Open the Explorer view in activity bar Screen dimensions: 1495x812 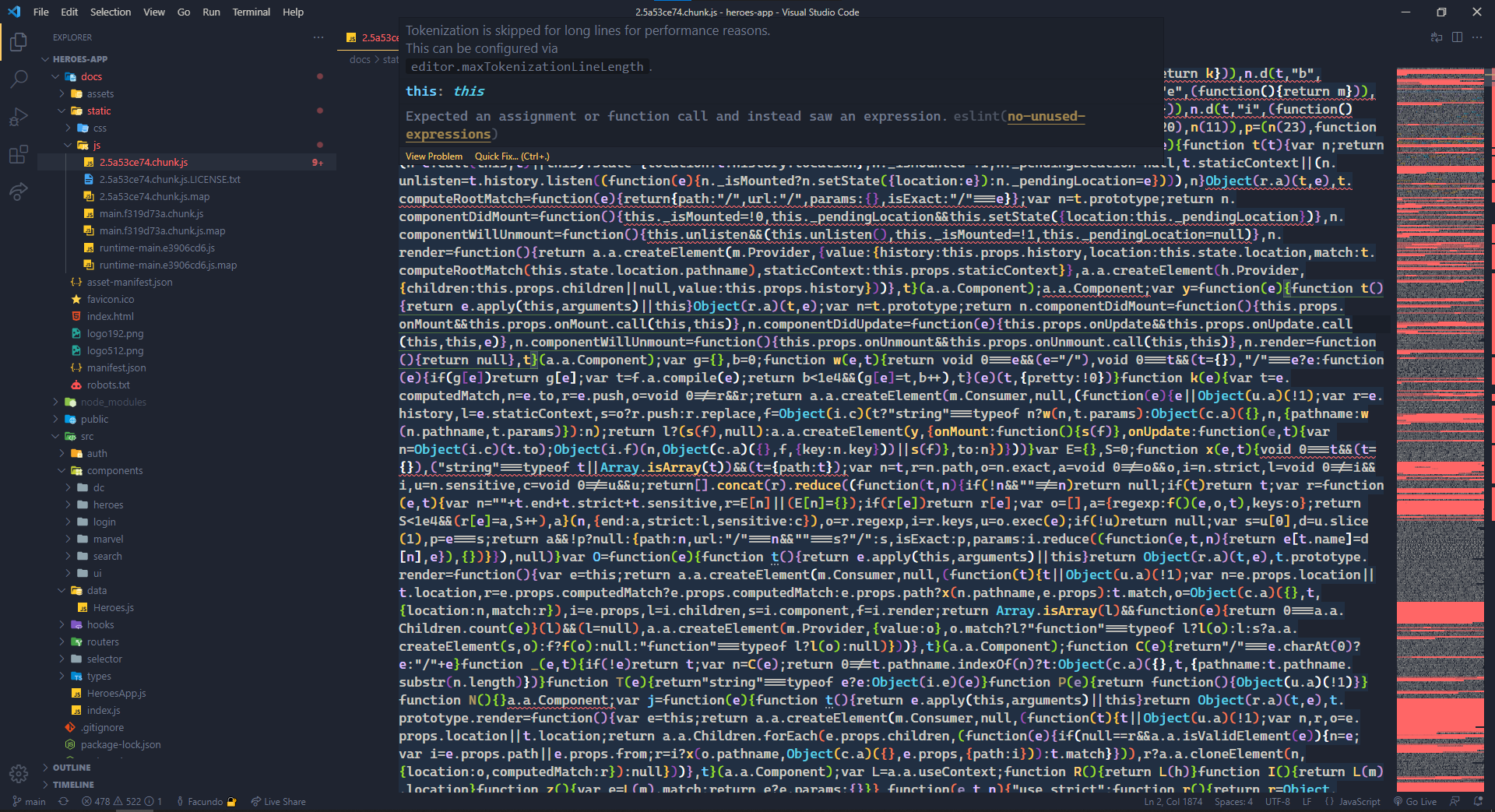(x=19, y=41)
